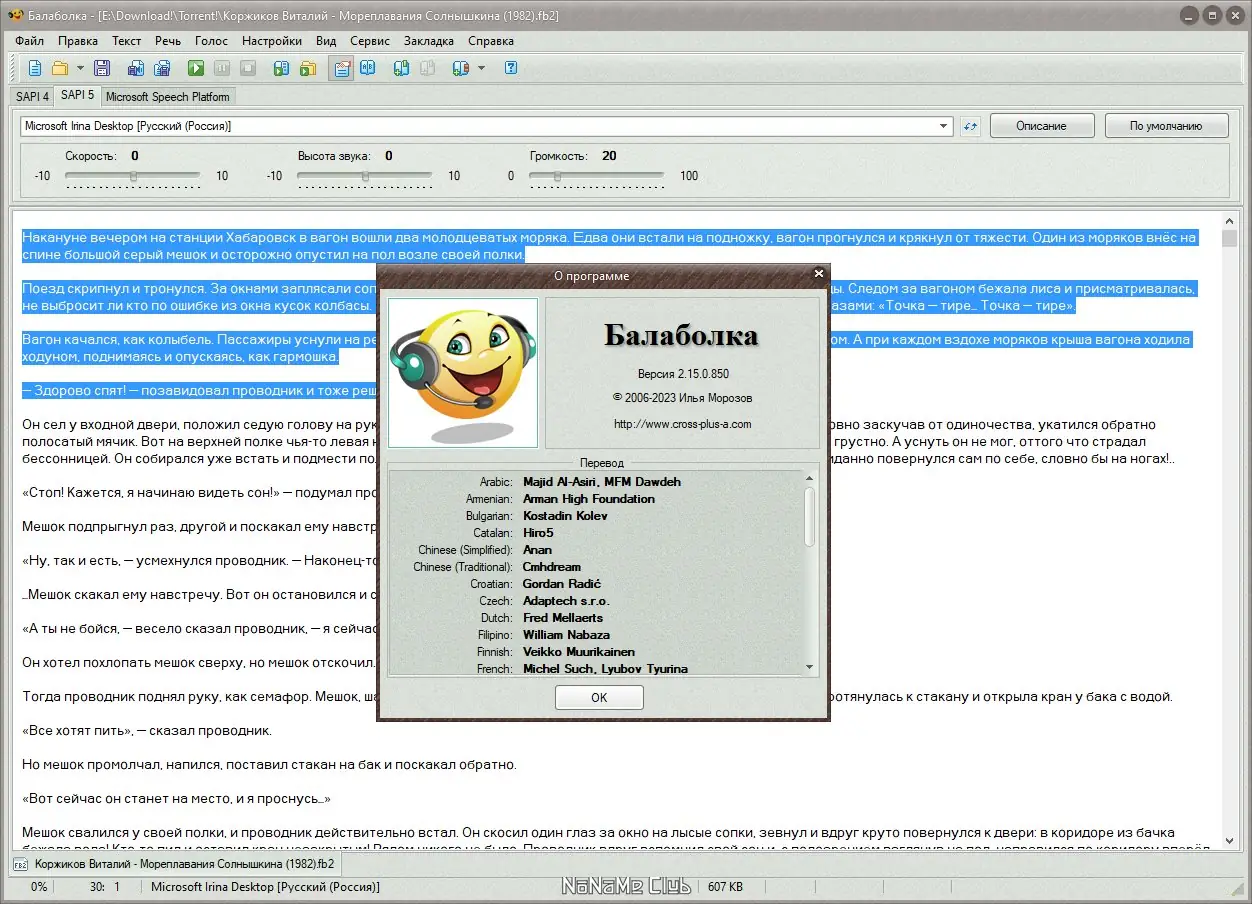Viewport: 1252px width, 904px height.
Task: Click the paragraph starting «Все хотят пить»
Action: pos(147,731)
